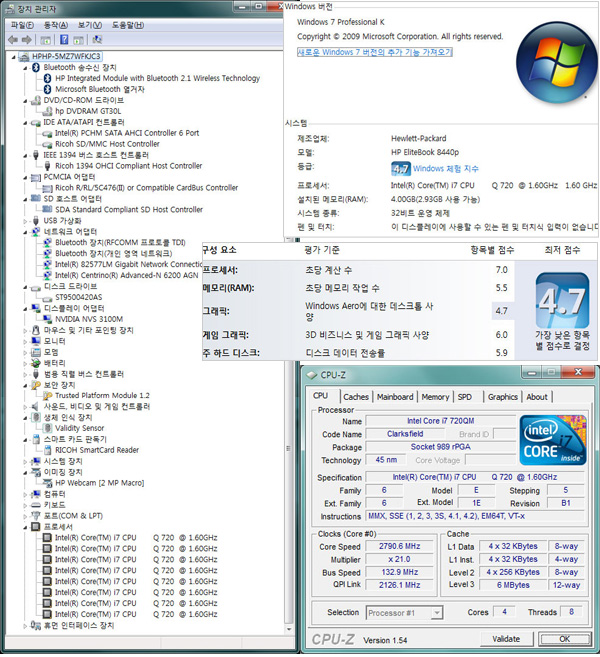Select Ricoh 1394 OHCI Host Controller
600x657 pixels.
(128, 166)
